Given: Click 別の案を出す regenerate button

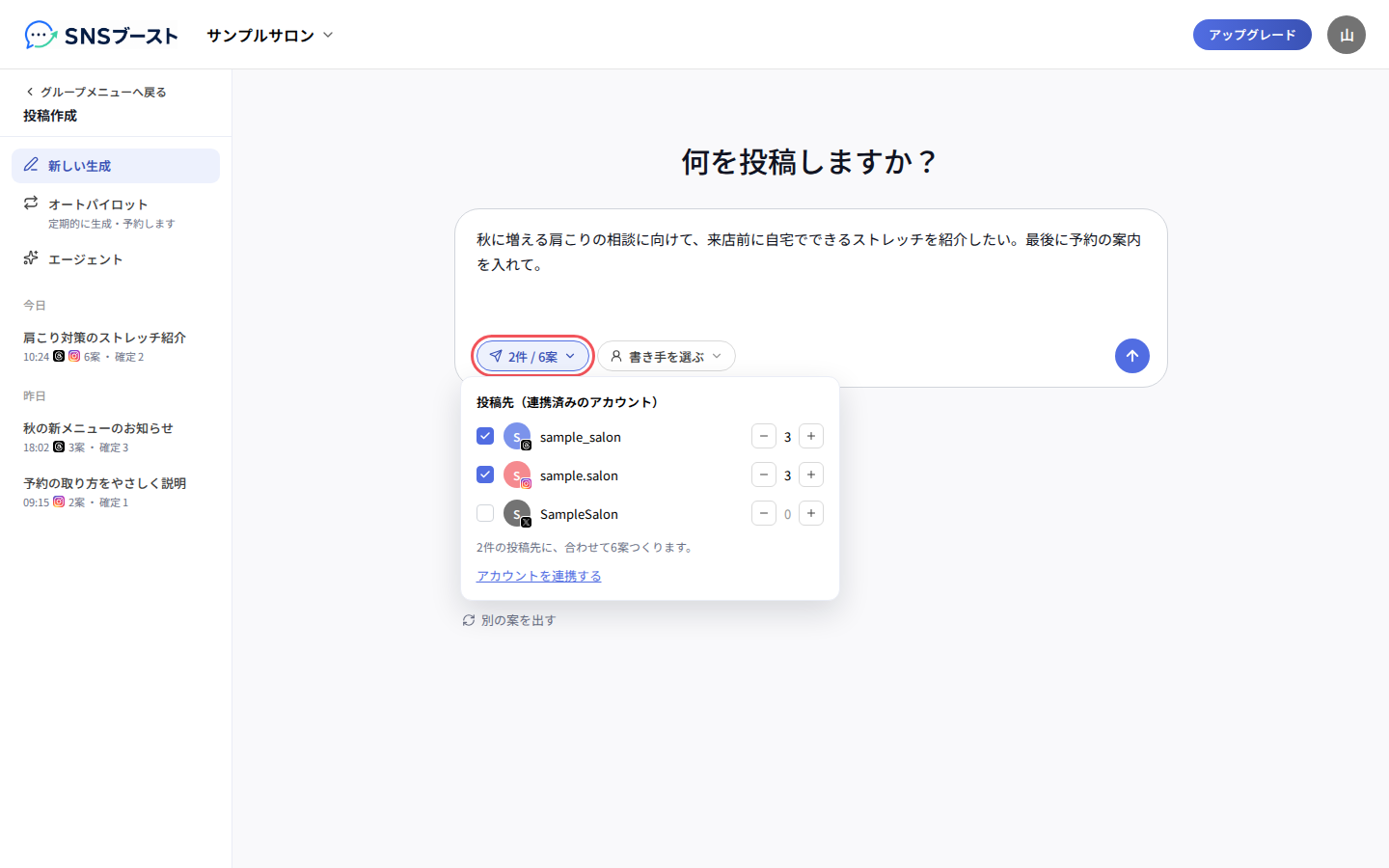Looking at the screenshot, I should click(x=509, y=620).
